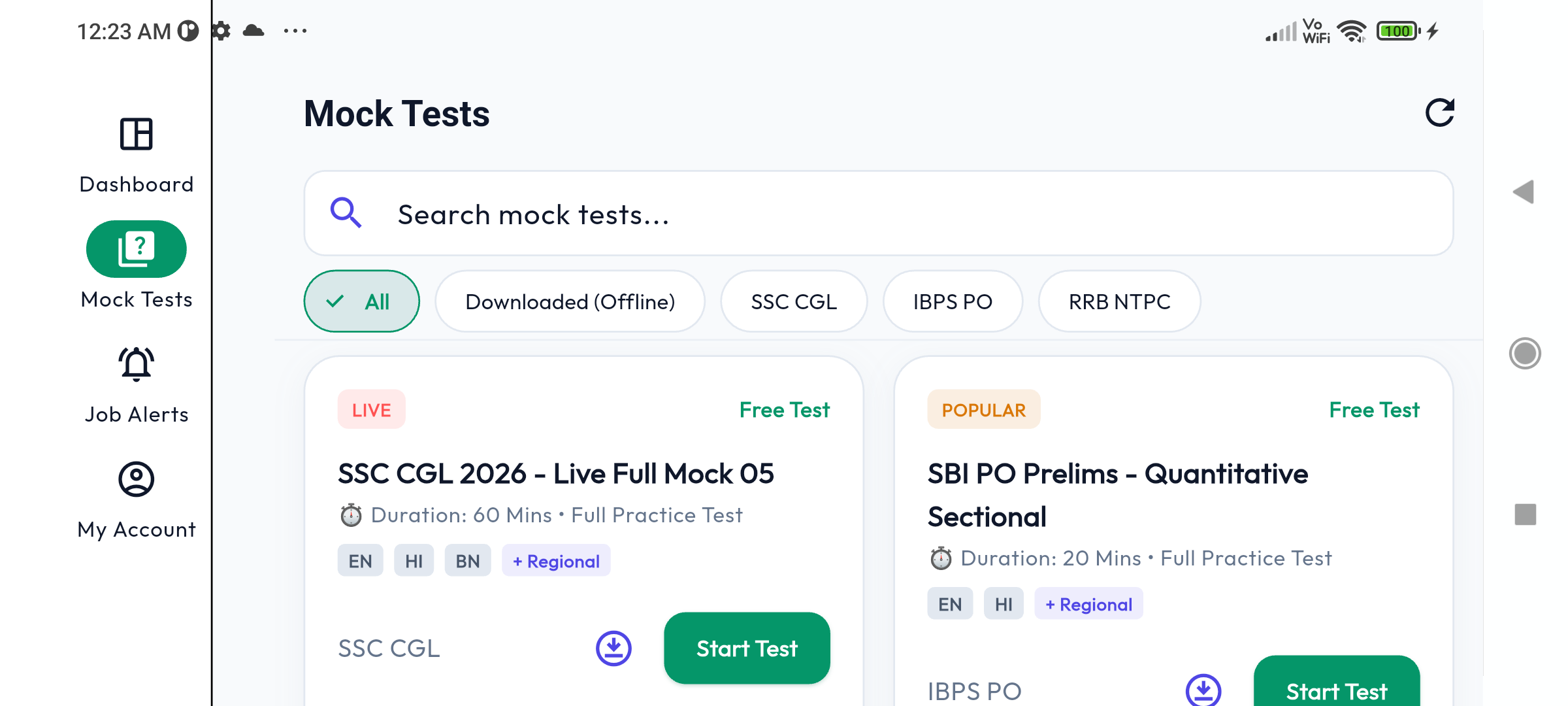Open SSC CGL 2026 - Live Full Mock 05 title

coord(555,473)
